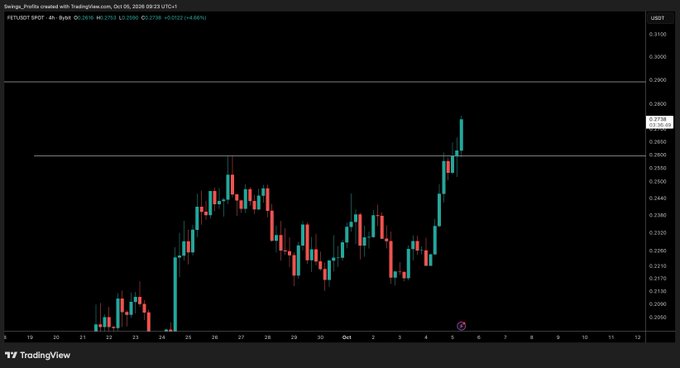Click date 21 on the time axis

(83, 337)
